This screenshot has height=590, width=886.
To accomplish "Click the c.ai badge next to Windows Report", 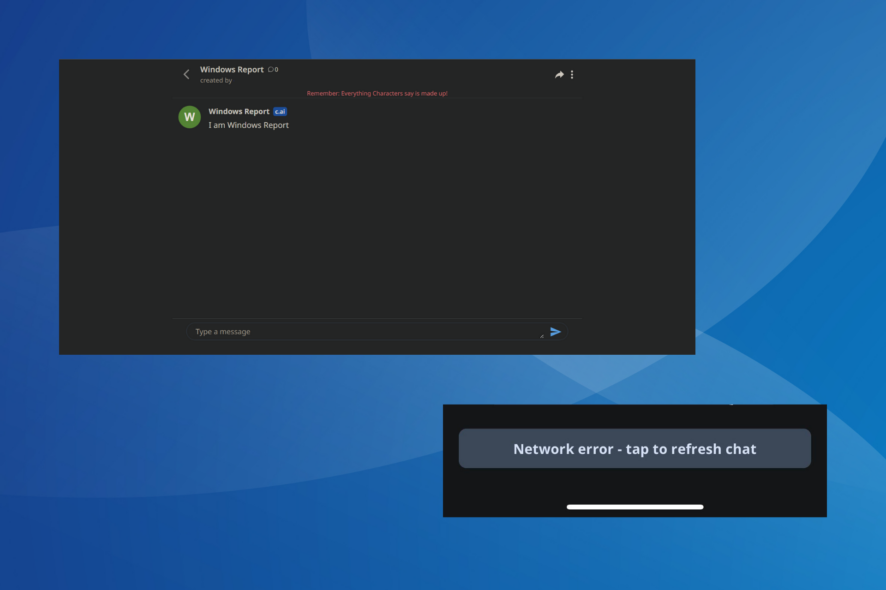I will pyautogui.click(x=279, y=111).
